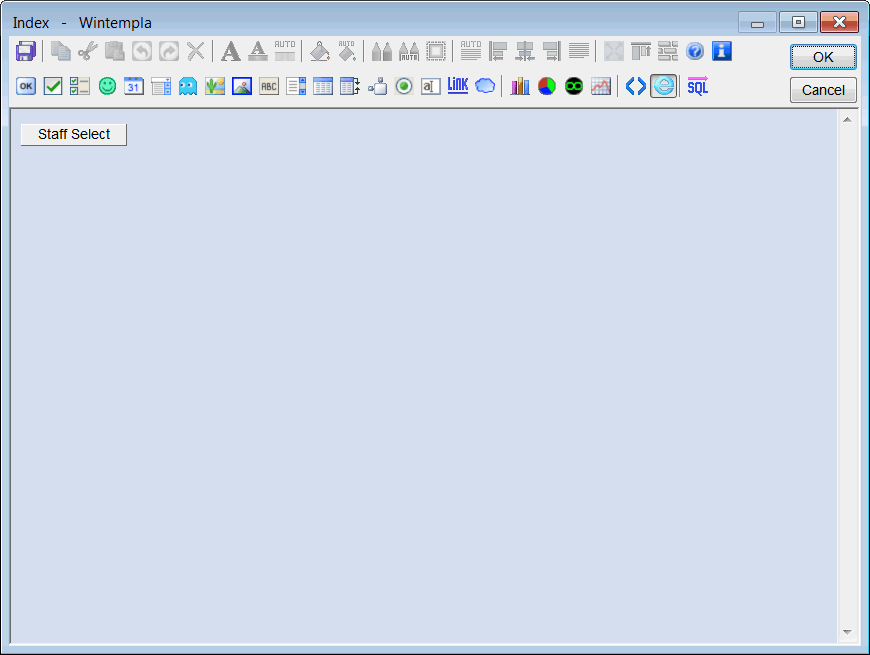870x655 pixels.
Task: Insert an OK button control
Action: [x=26, y=86]
